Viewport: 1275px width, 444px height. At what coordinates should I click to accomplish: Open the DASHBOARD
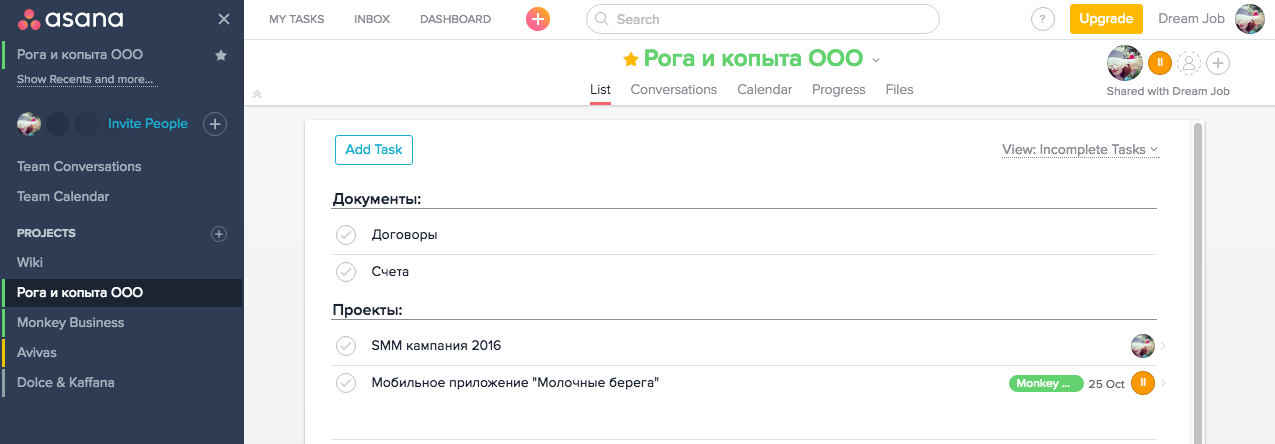[x=455, y=19]
